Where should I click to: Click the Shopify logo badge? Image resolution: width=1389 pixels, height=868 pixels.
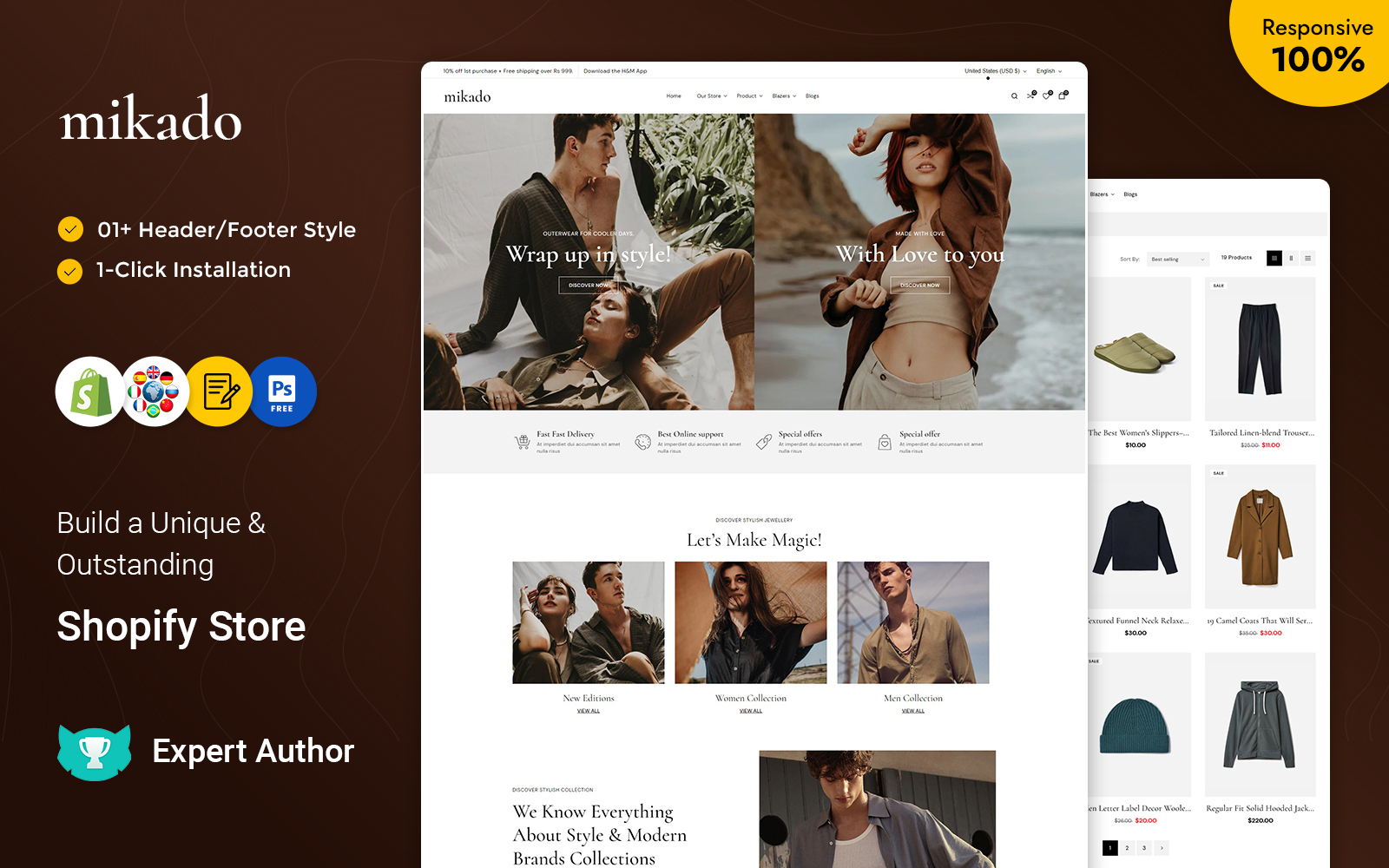click(x=90, y=391)
